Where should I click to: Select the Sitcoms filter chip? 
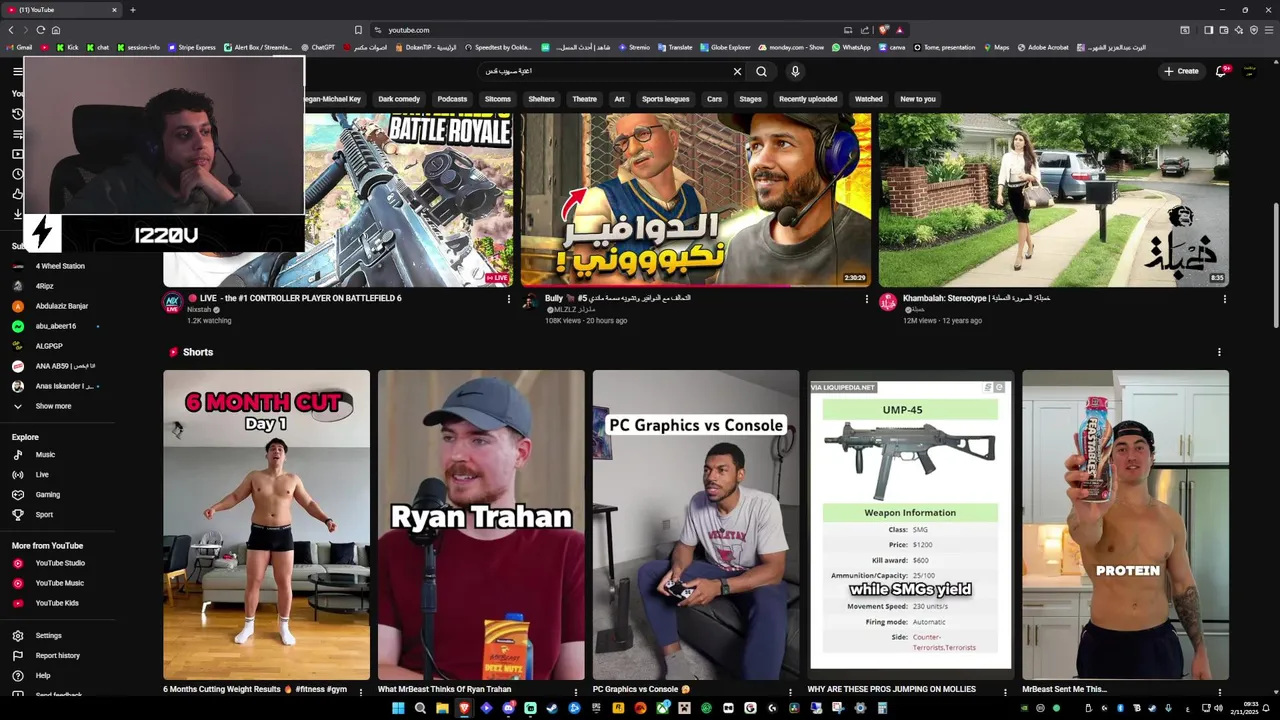[x=497, y=99]
